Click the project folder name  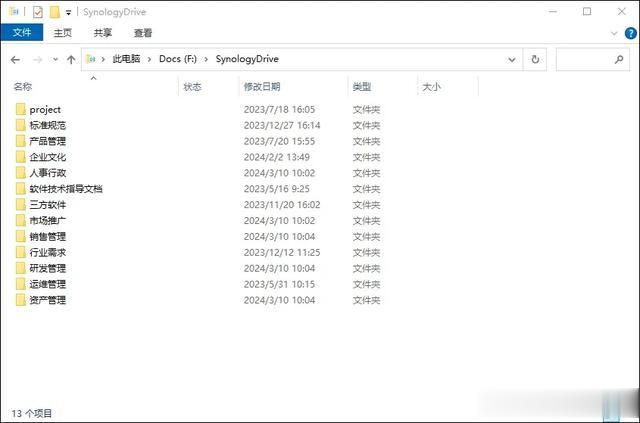point(45,110)
